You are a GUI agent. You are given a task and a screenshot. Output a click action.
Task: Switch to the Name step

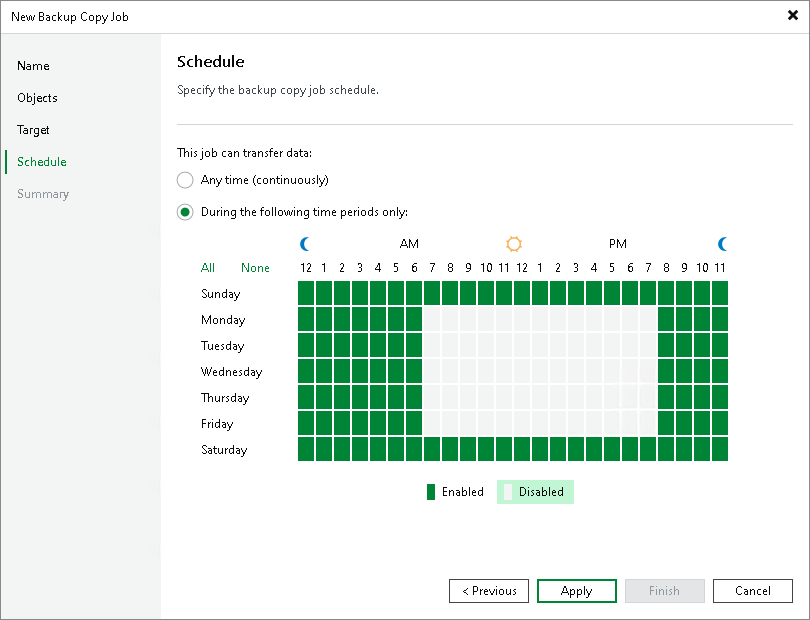pyautogui.click(x=33, y=66)
